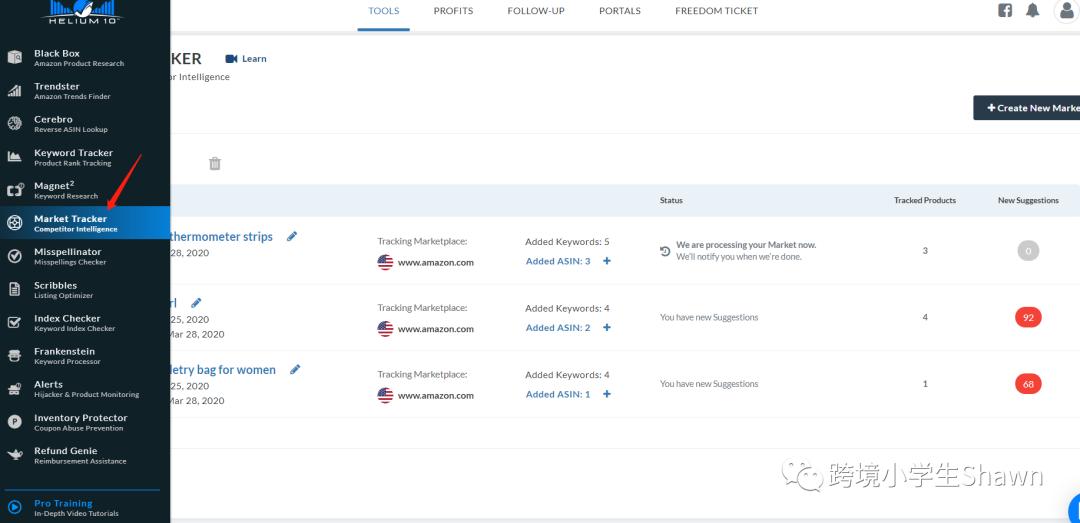Edit the thermometer strips market name
Viewport: 1080px width, 523px height.
[x=292, y=236]
